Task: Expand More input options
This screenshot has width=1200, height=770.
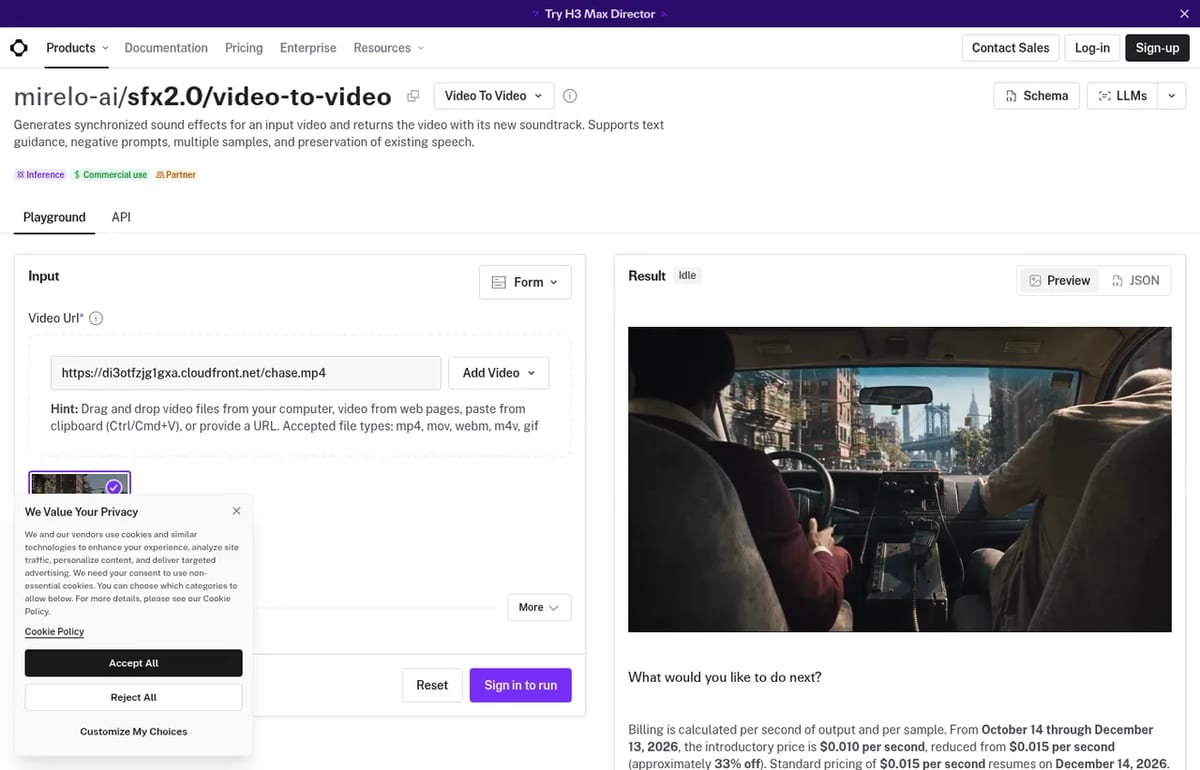Action: click(x=539, y=608)
